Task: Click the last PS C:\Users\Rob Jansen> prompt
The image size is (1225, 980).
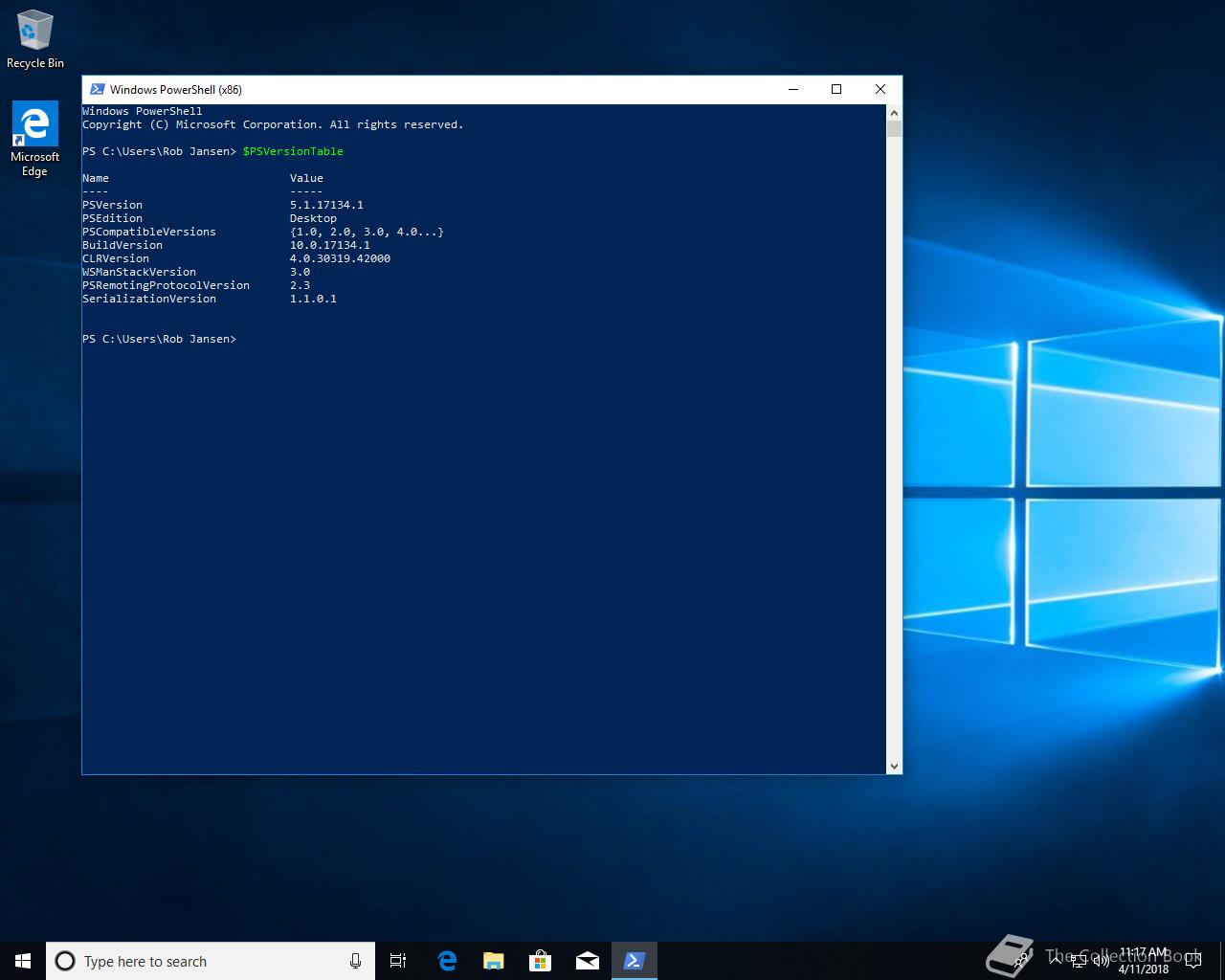Action: click(x=159, y=339)
